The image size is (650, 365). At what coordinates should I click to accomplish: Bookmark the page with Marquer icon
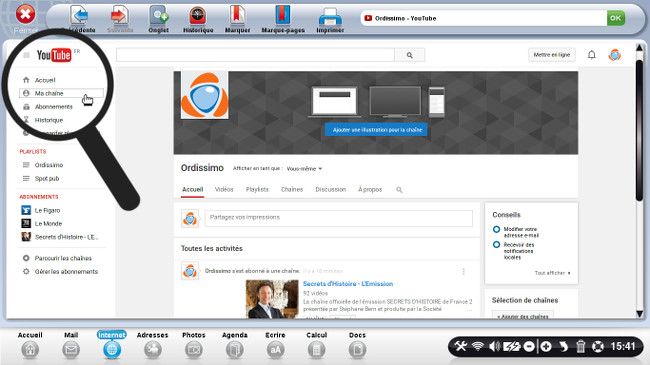pos(238,15)
